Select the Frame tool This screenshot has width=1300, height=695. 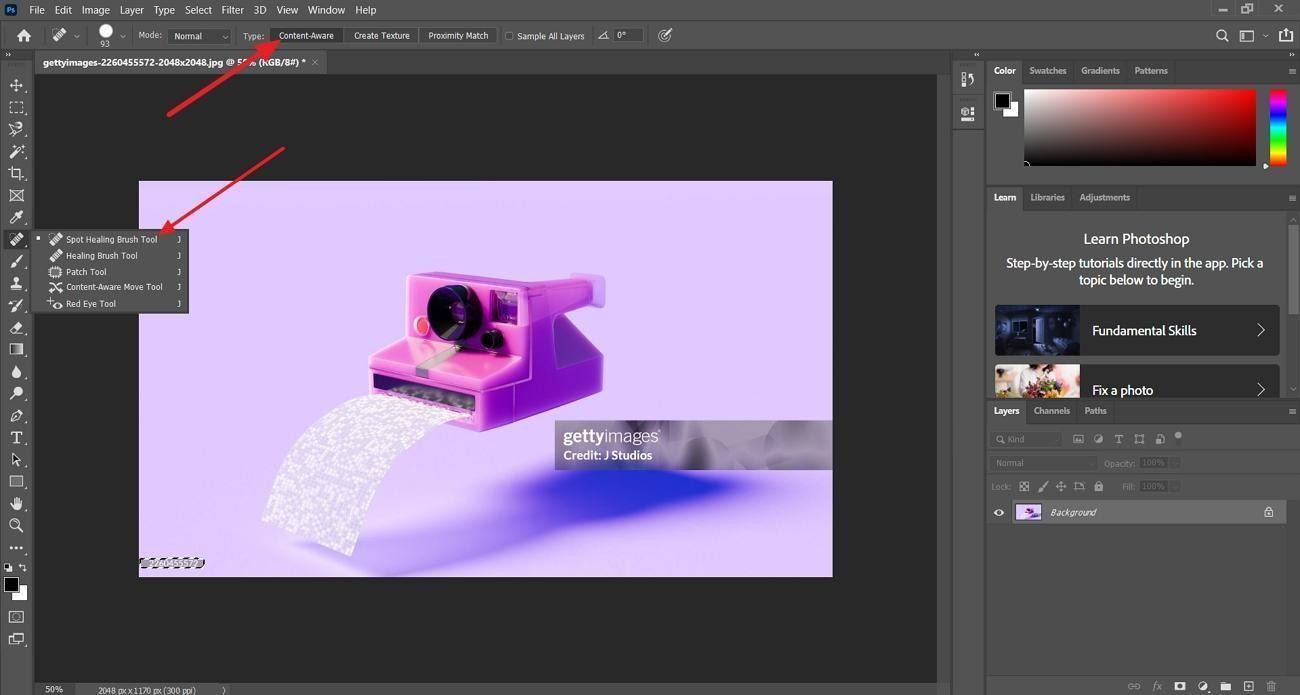point(16,196)
